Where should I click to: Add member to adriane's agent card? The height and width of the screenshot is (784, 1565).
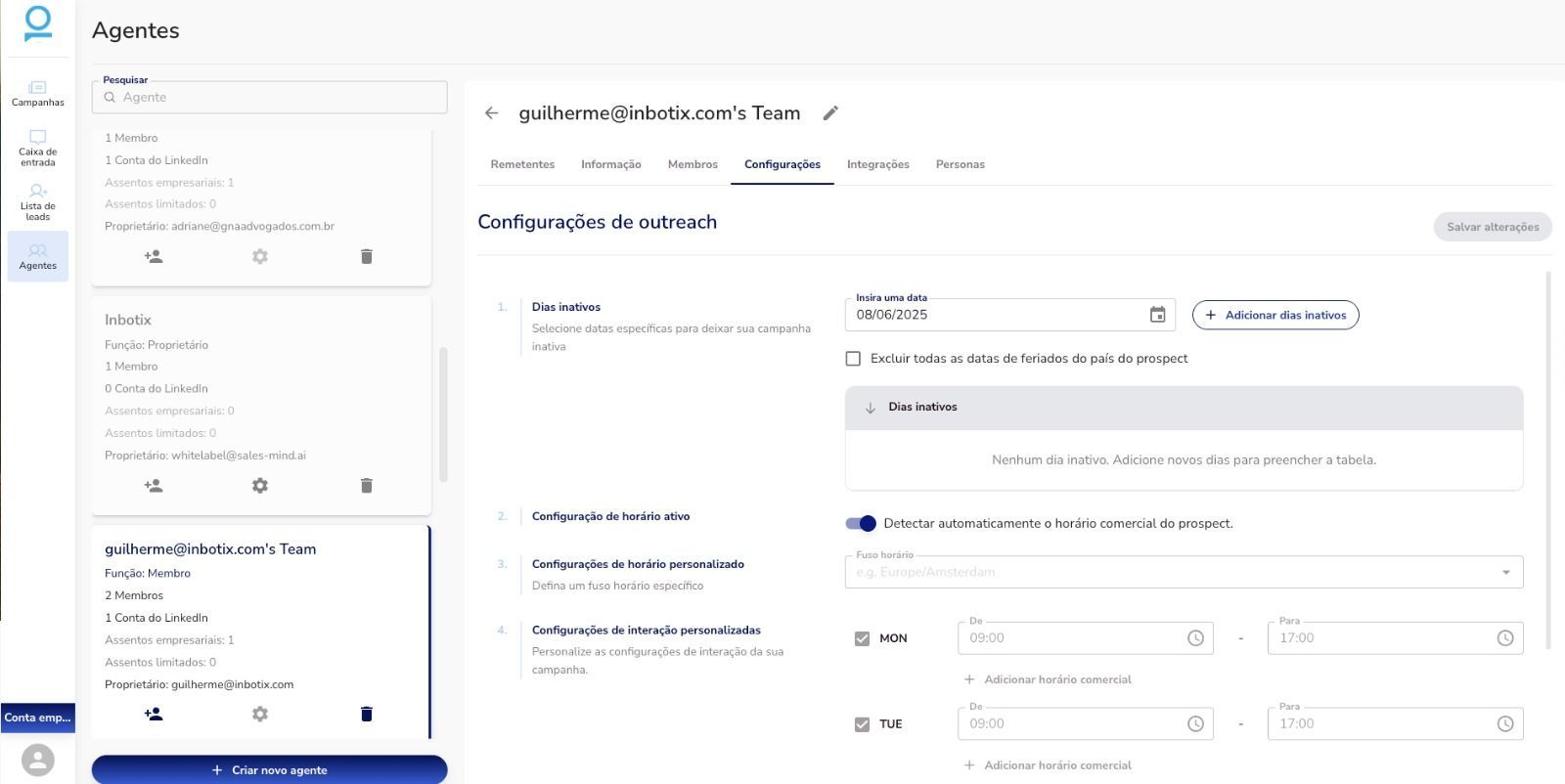coord(154,256)
